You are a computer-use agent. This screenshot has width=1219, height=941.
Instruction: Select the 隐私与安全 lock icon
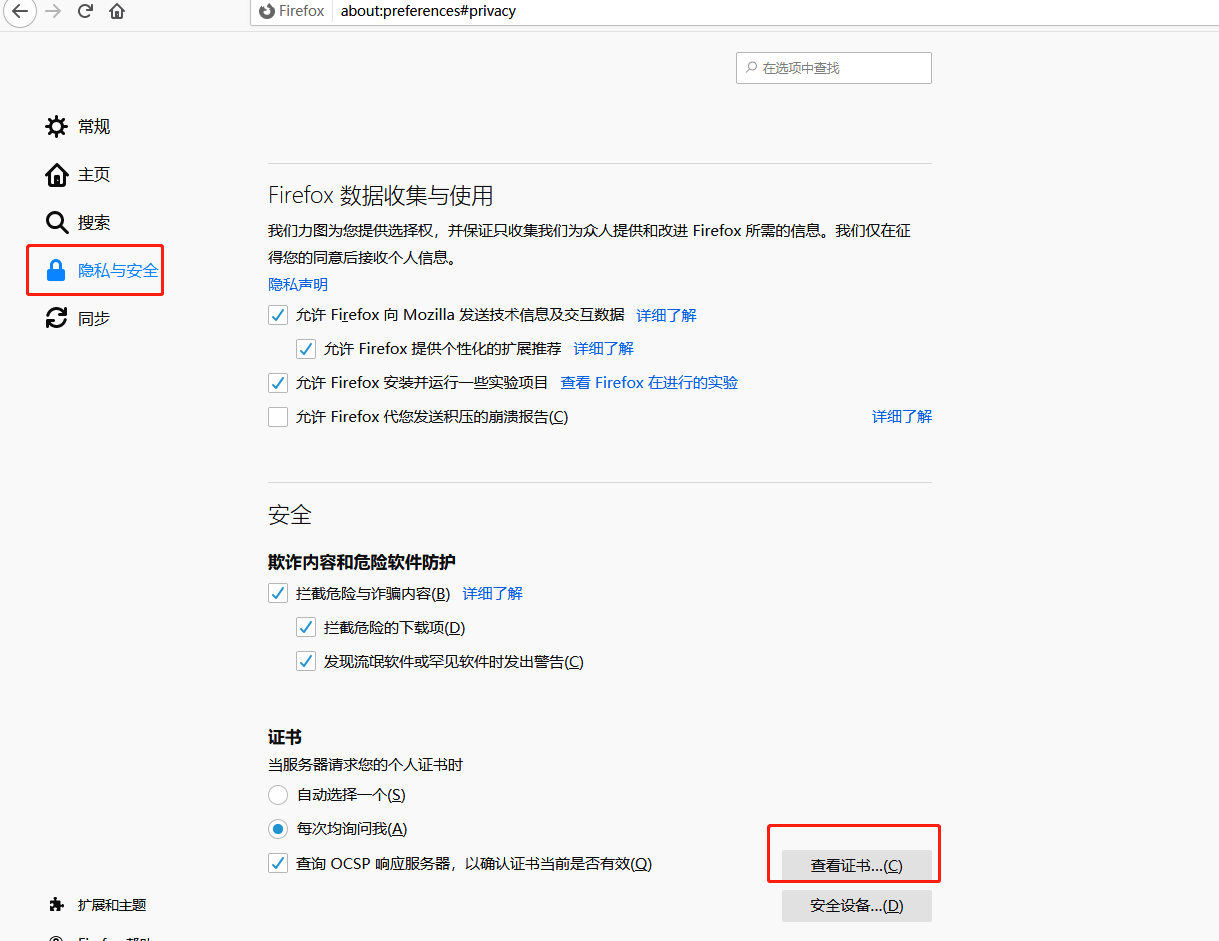pyautogui.click(x=57, y=271)
